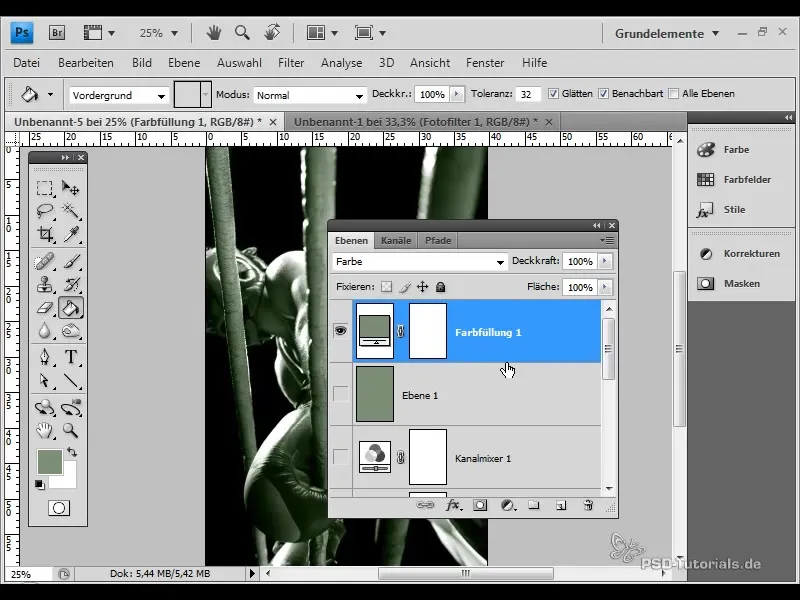
Task: Open the Ebene menu
Action: (x=184, y=63)
